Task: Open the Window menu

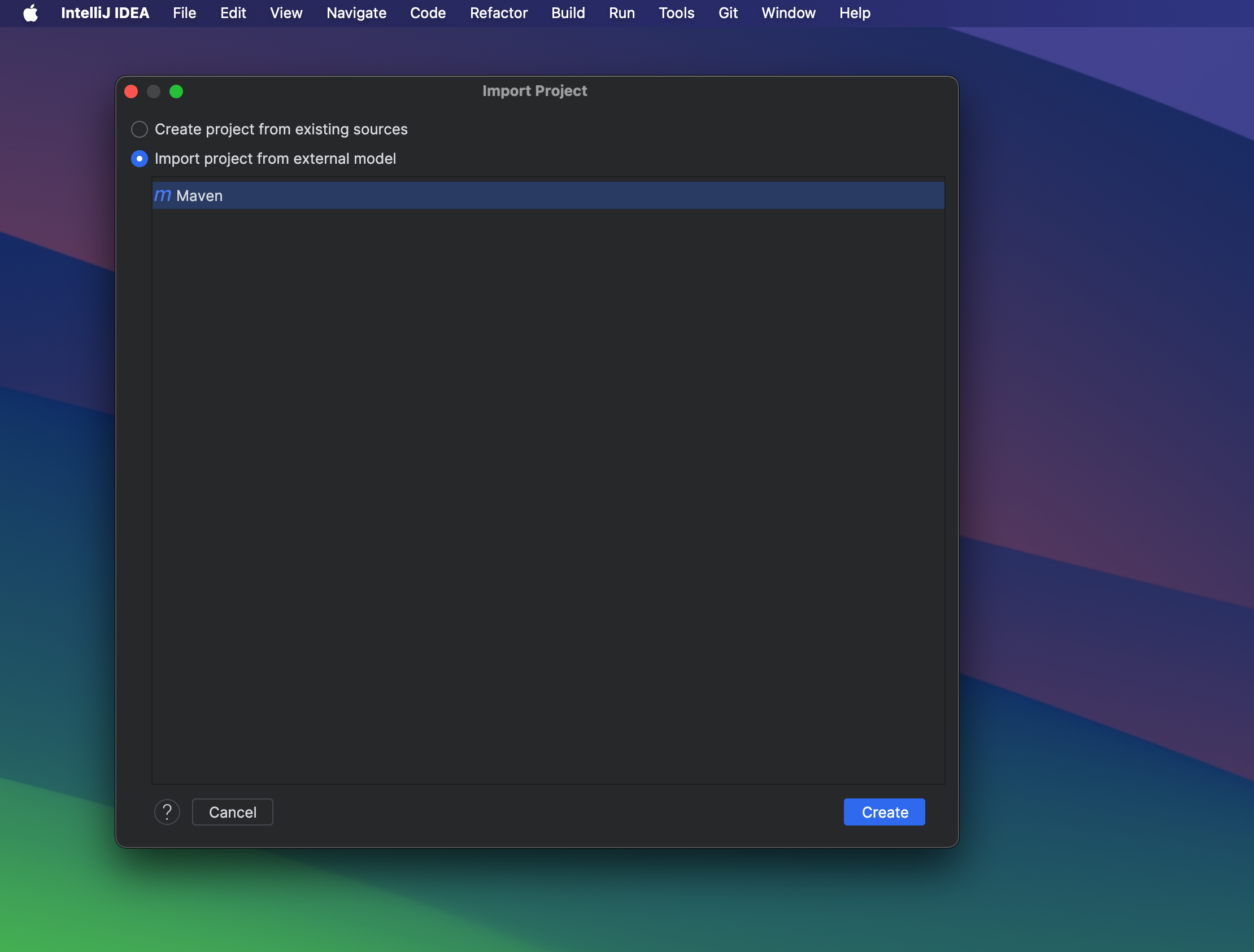Action: (788, 13)
